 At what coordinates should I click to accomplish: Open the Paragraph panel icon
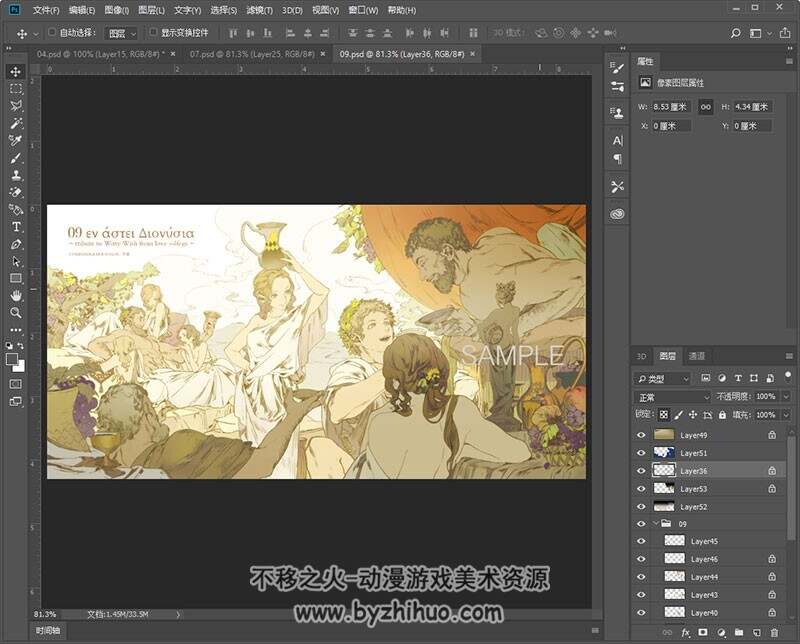point(617,159)
